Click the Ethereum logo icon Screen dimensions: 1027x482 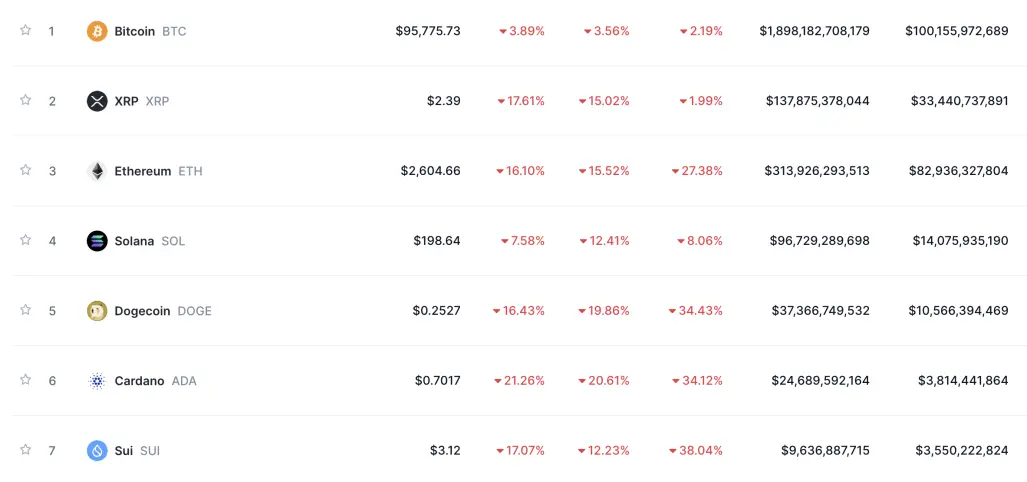point(97,171)
